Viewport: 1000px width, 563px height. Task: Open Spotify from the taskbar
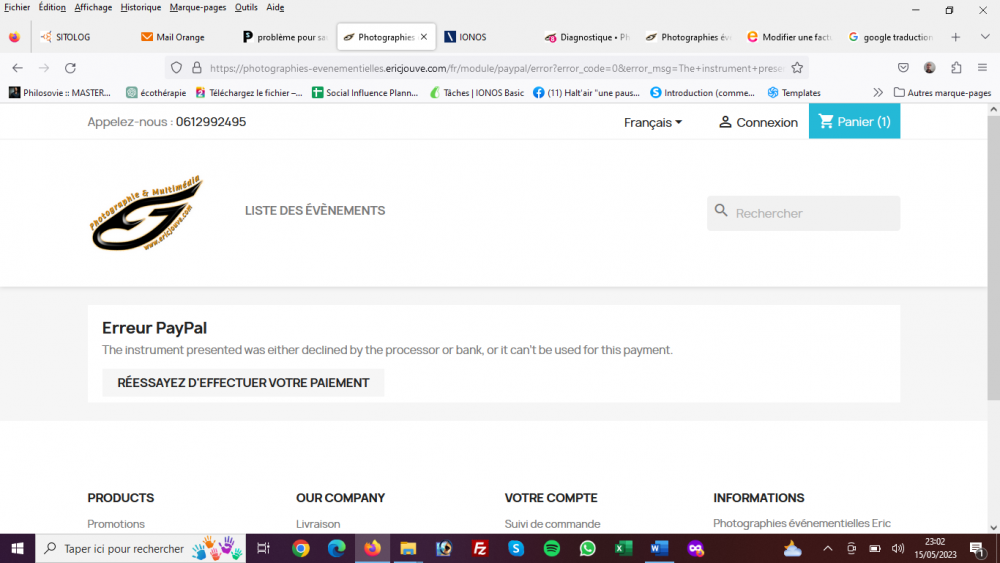tap(552, 548)
